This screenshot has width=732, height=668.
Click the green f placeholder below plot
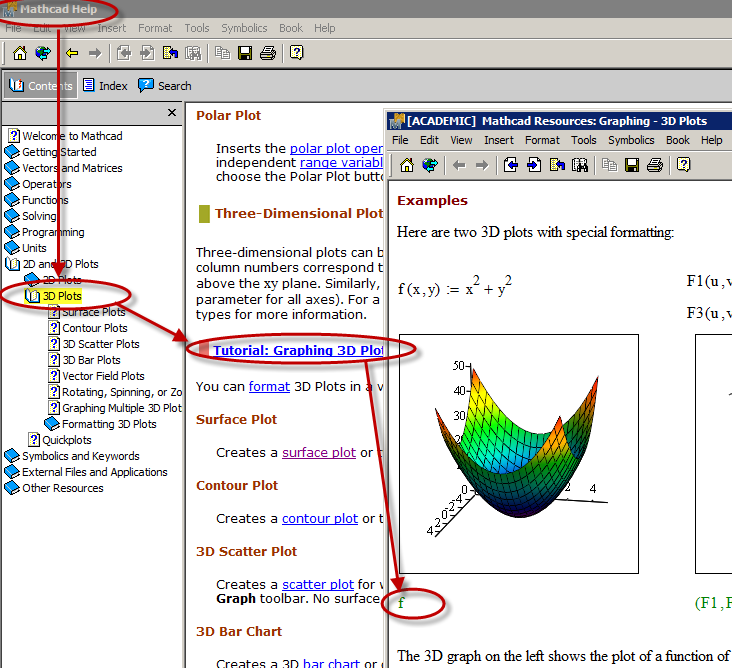401,603
